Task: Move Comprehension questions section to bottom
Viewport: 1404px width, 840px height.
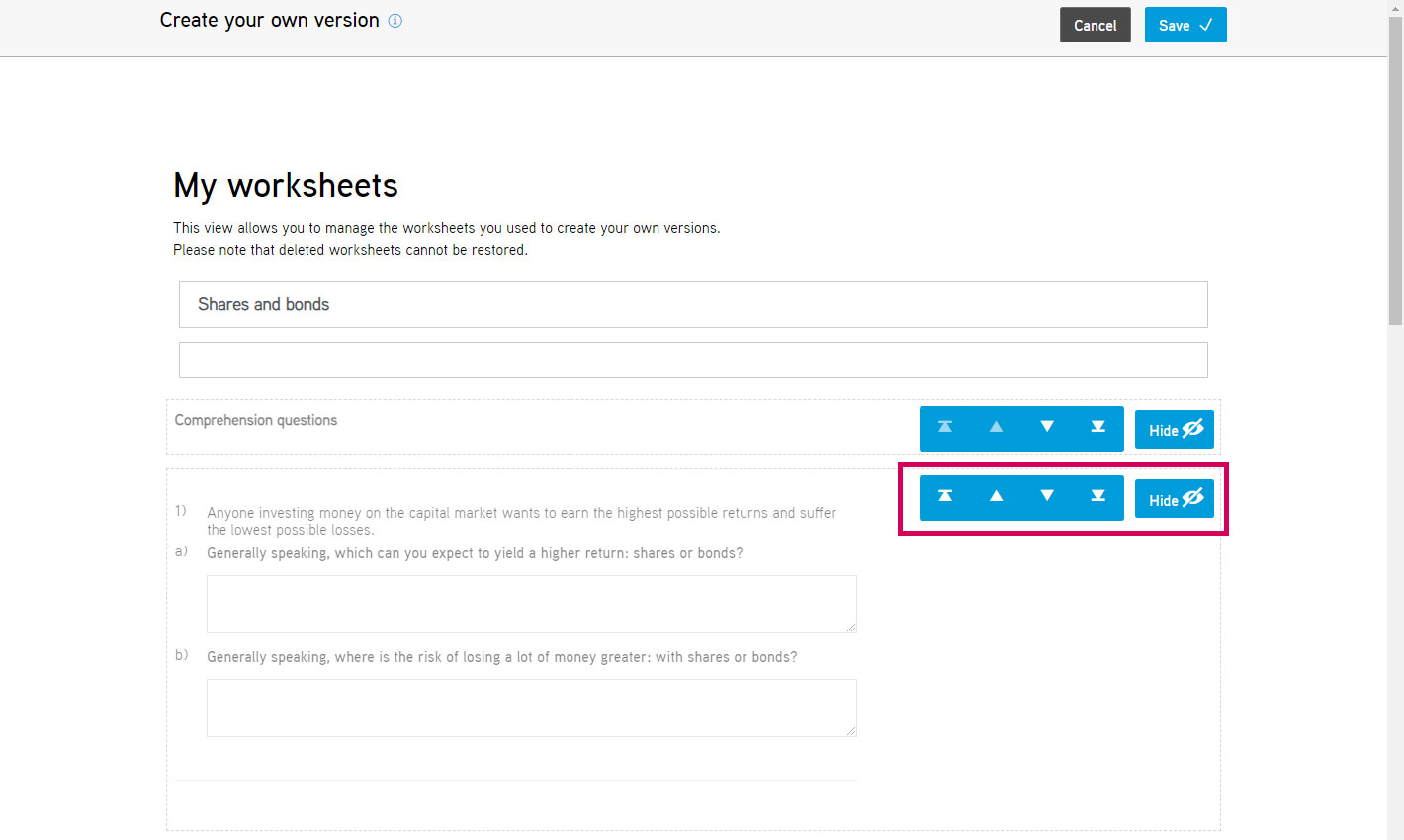Action: 1097,427
